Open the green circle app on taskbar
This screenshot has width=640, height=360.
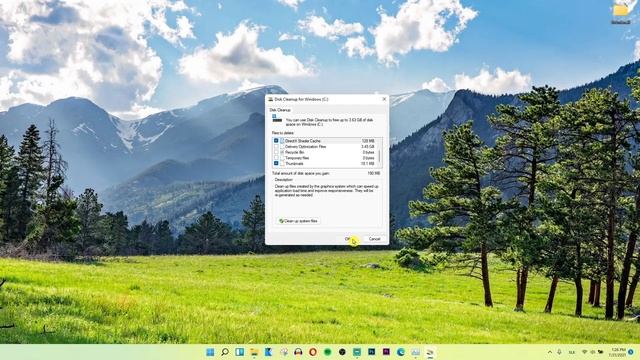tap(327, 352)
